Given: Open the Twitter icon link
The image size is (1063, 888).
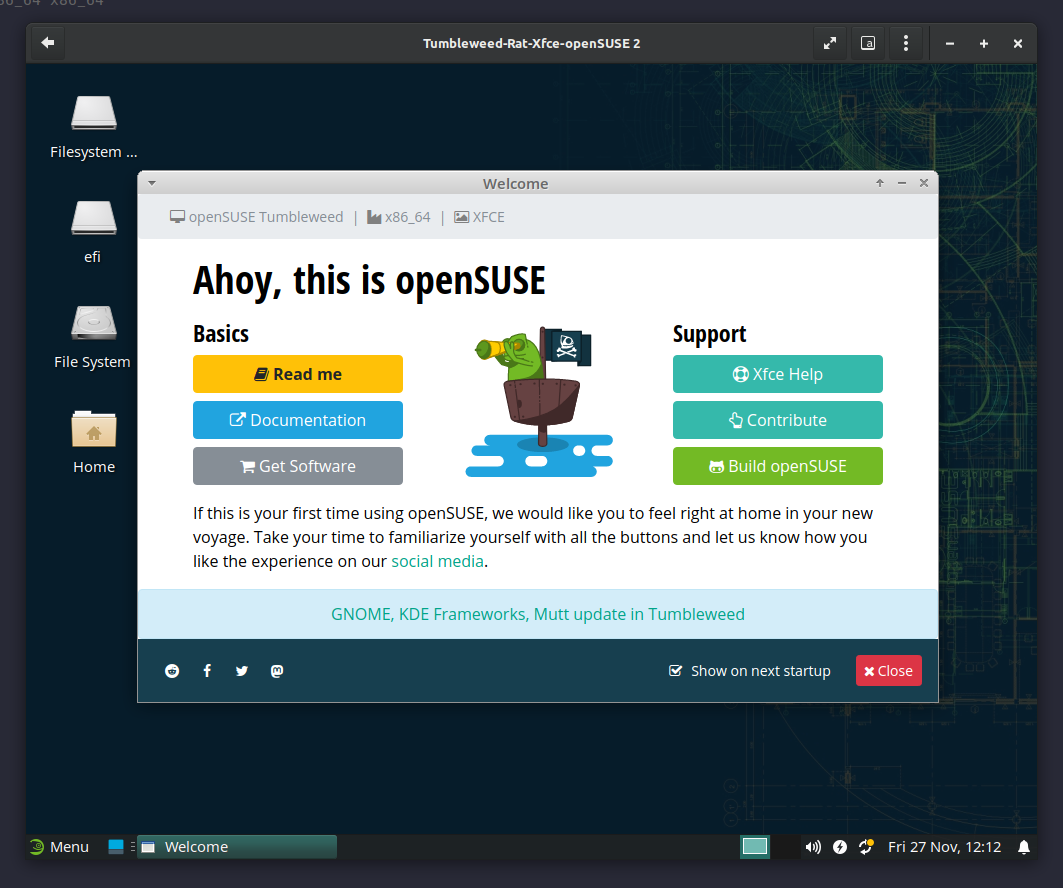Looking at the screenshot, I should (242, 671).
